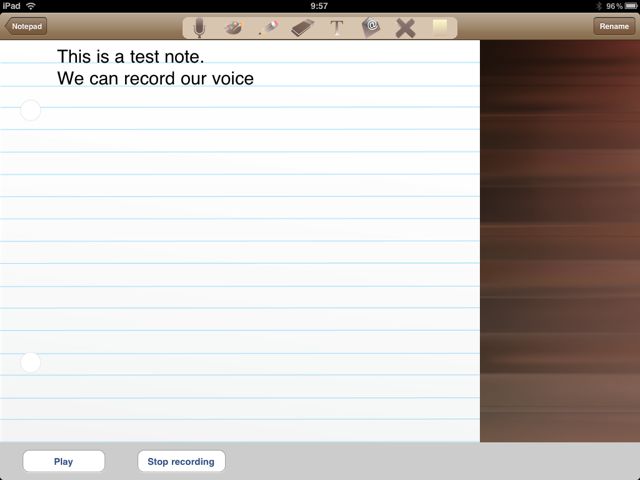Tap the 9:57 clock in status bar

[x=319, y=6]
